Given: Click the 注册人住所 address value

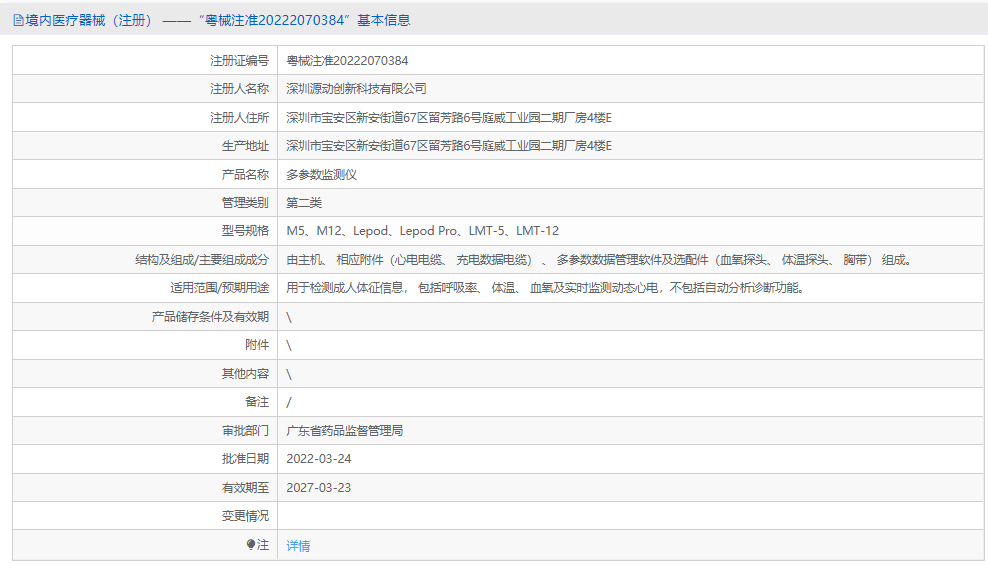Looking at the screenshot, I should 449,117.
